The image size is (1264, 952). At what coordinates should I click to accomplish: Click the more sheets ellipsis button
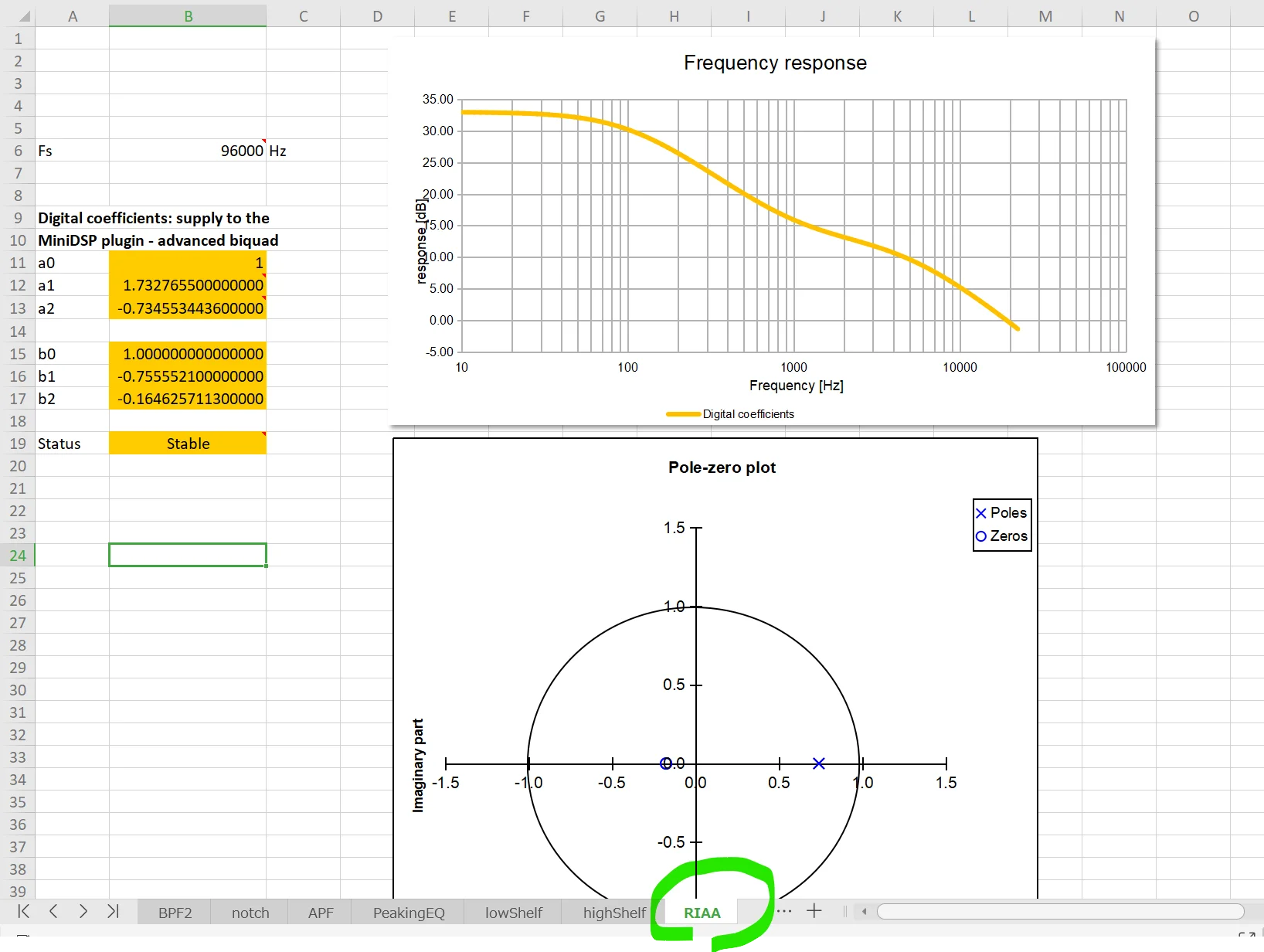click(784, 911)
